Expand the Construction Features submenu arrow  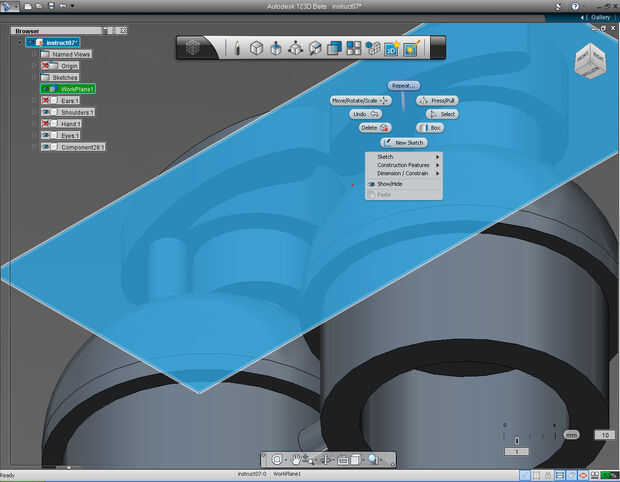coord(437,165)
